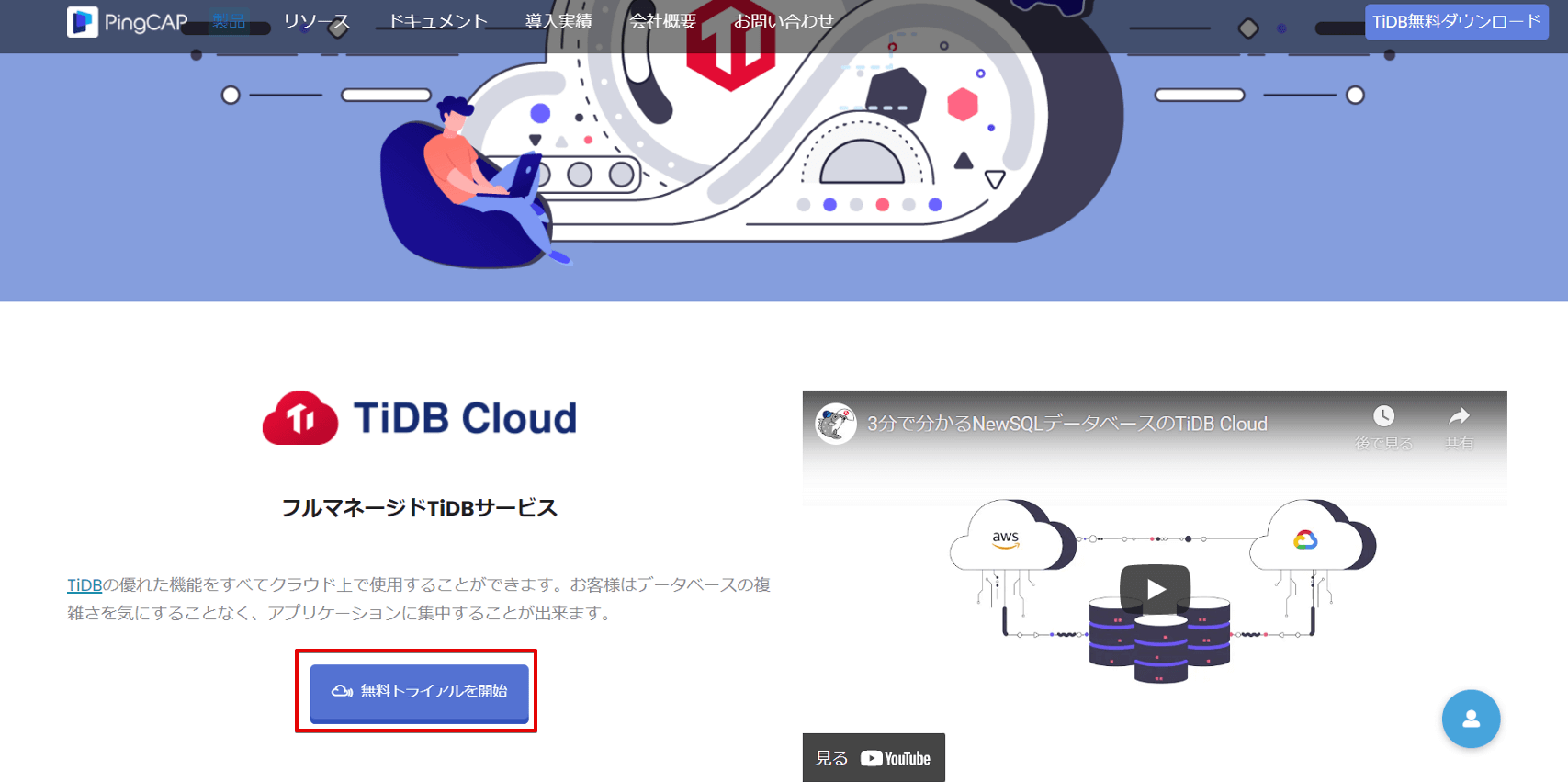Click the TiDB無料ダウンロード button

pos(1457,22)
